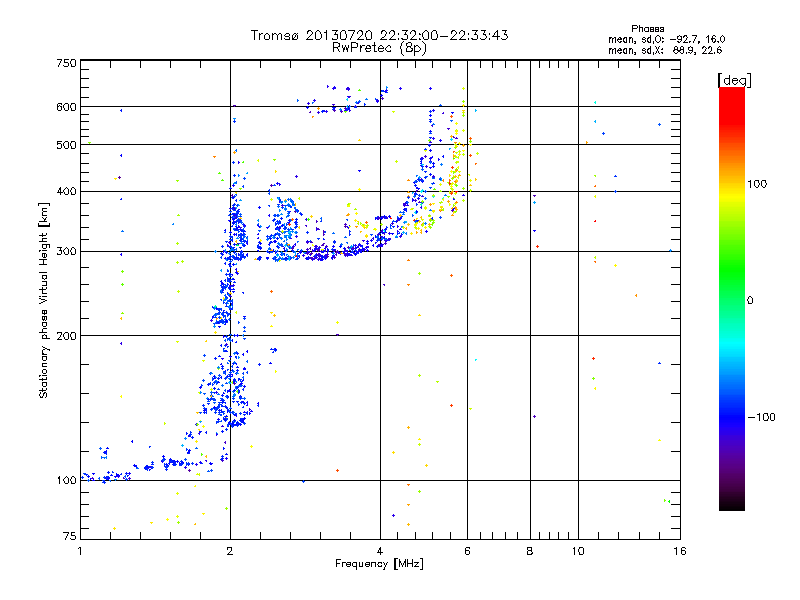Click the x-axis tick label '8'
This screenshot has height=600, width=800.
point(530,551)
